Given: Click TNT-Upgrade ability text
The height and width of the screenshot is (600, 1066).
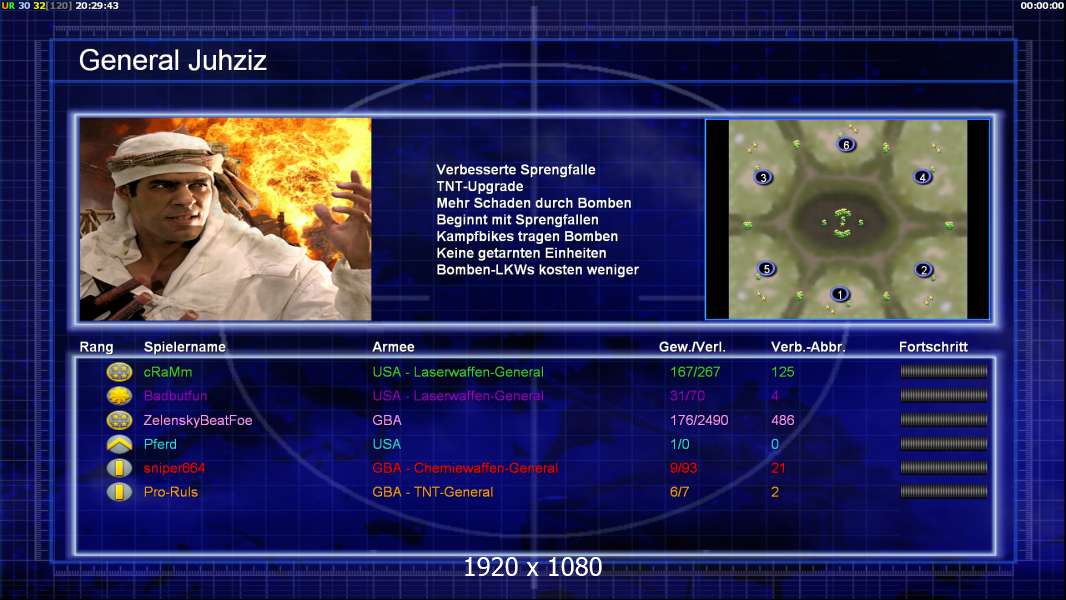Looking at the screenshot, I should click(x=480, y=186).
